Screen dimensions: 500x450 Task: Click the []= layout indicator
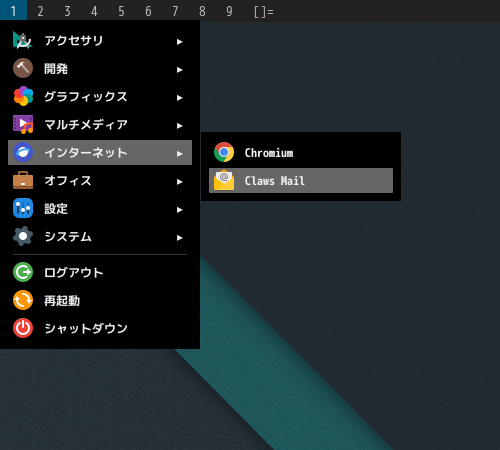pos(263,12)
